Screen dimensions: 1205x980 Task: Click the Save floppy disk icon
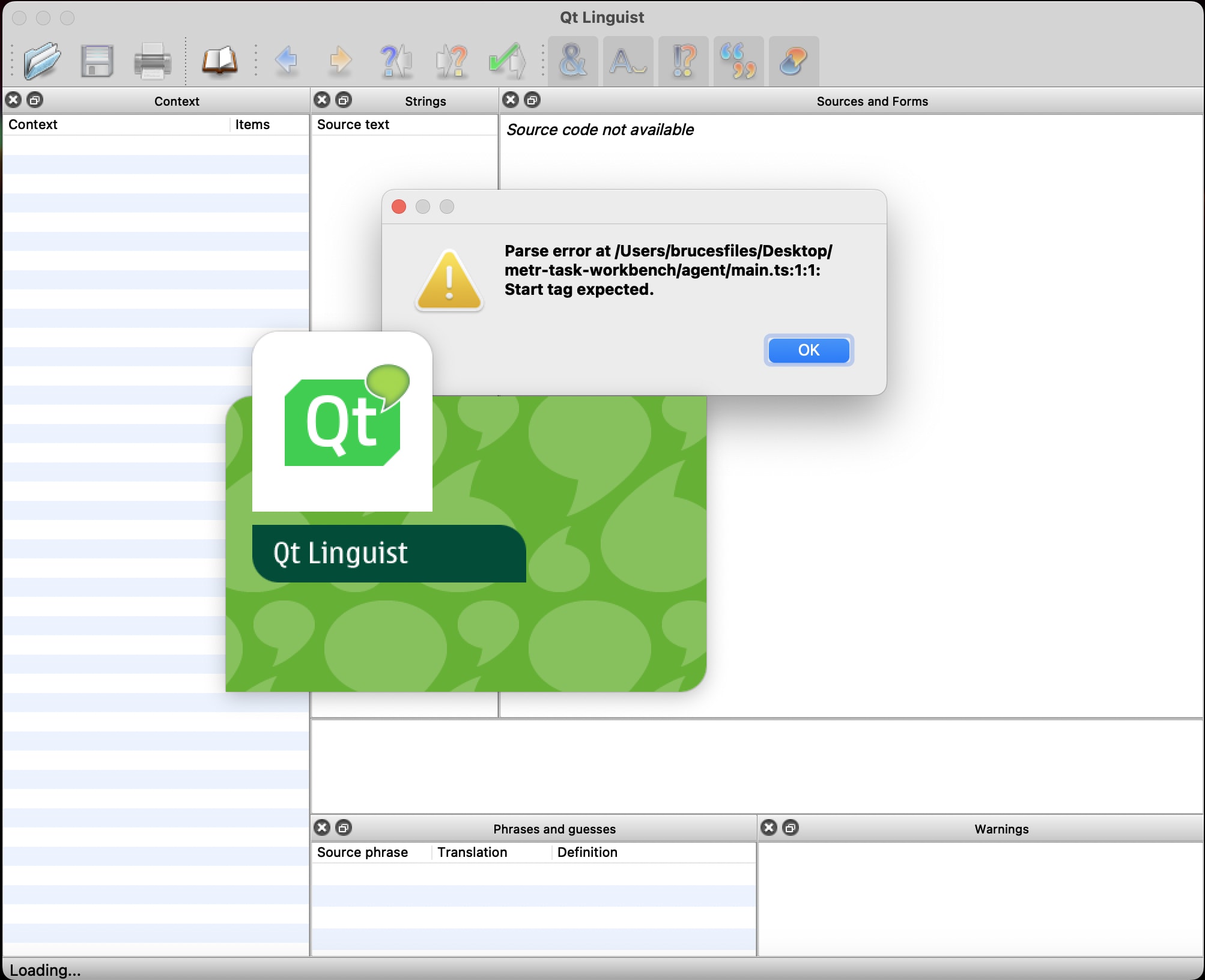coord(97,61)
